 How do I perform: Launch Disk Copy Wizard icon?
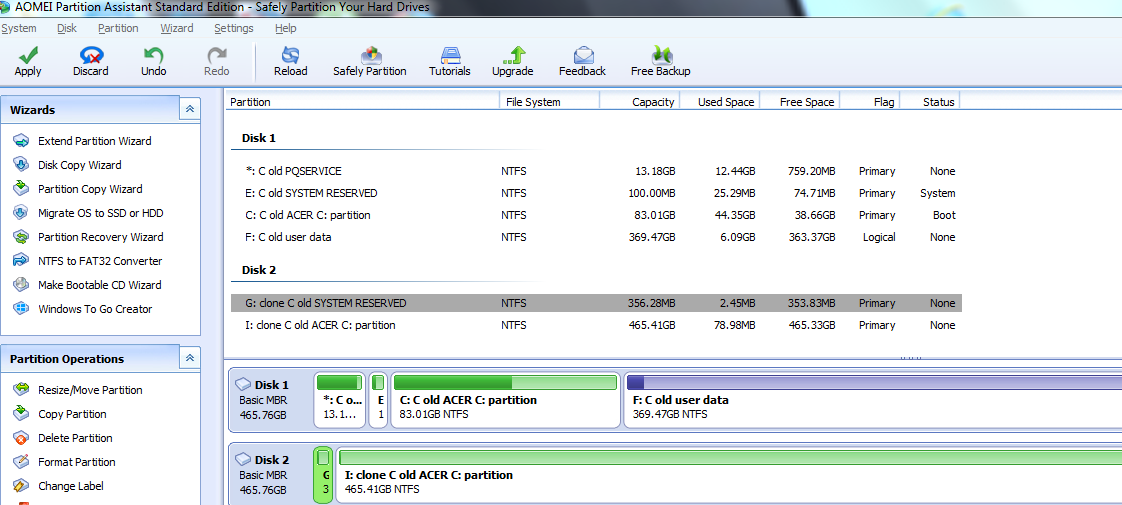pyautogui.click(x=22, y=165)
